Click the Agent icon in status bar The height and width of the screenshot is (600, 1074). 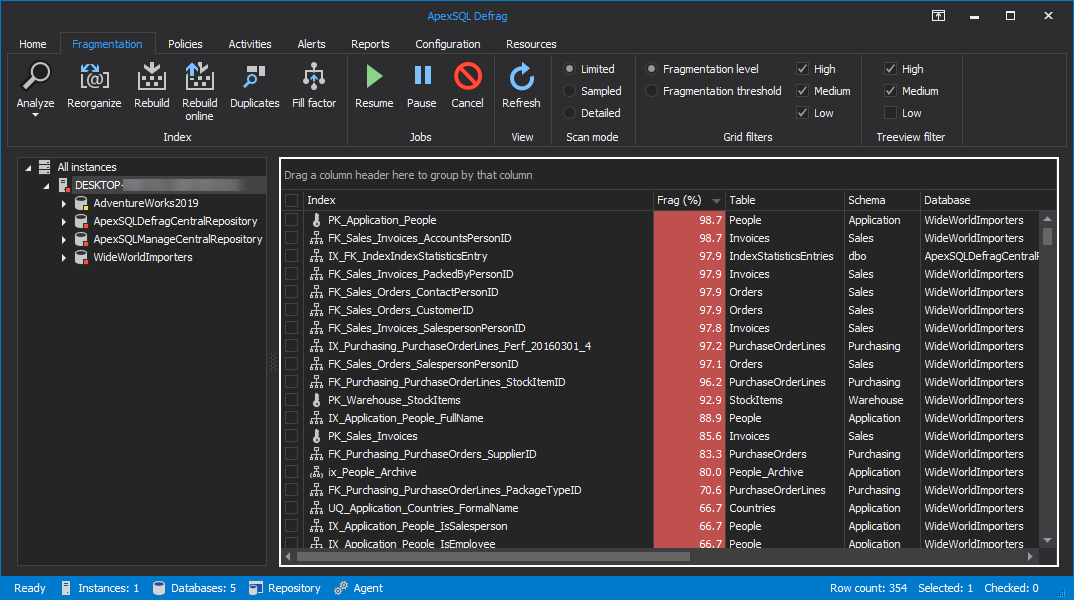341,588
